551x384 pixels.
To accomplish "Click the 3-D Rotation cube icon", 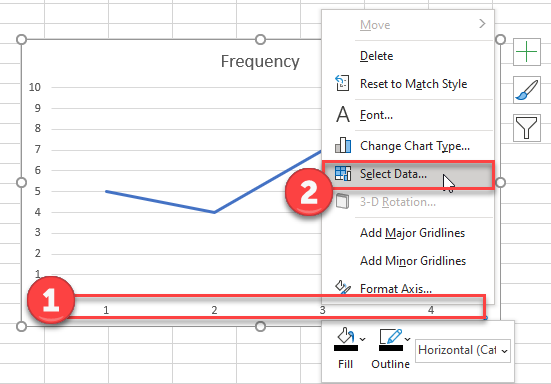I will (x=342, y=202).
